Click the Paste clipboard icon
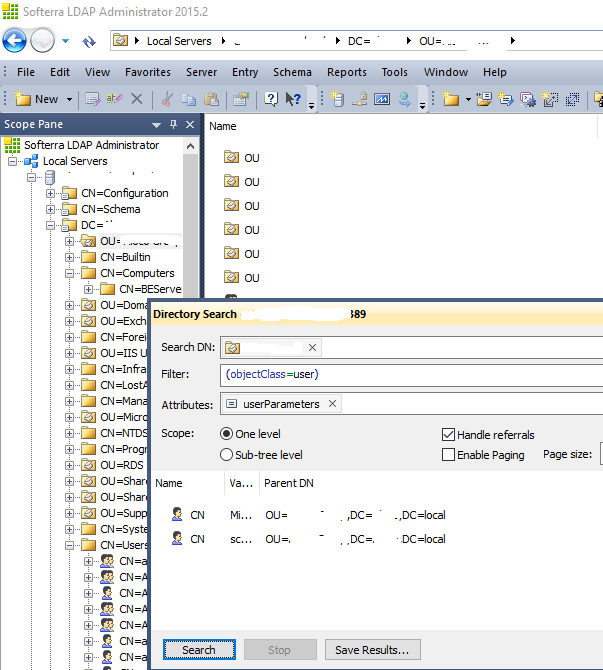603x670 pixels. click(x=211, y=99)
